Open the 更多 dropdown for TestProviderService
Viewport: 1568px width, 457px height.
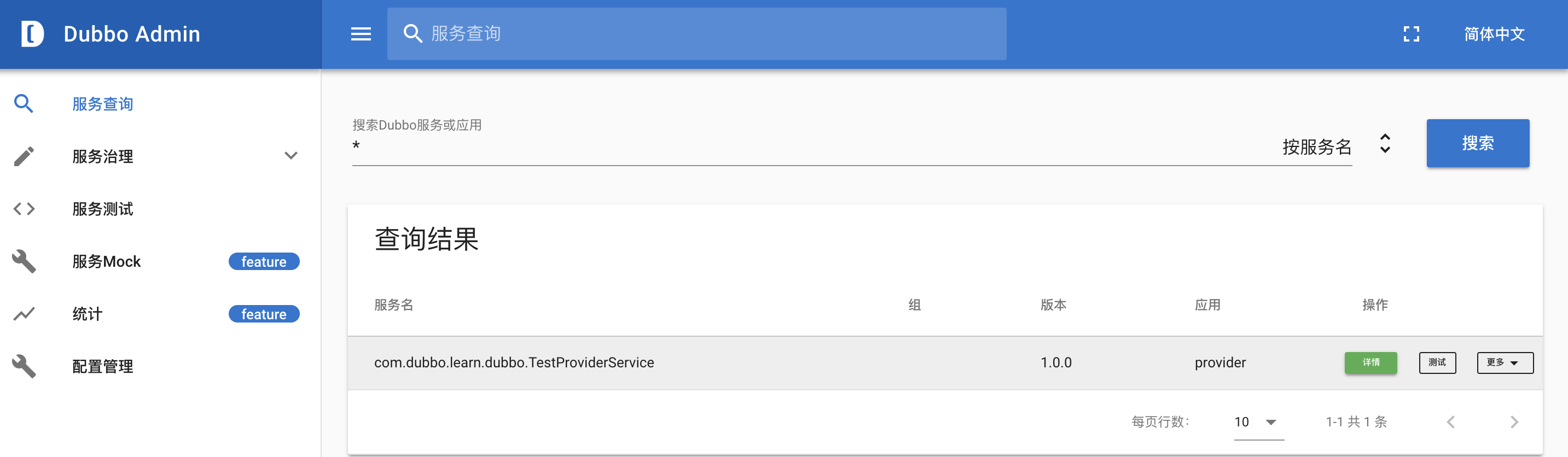(x=1504, y=362)
